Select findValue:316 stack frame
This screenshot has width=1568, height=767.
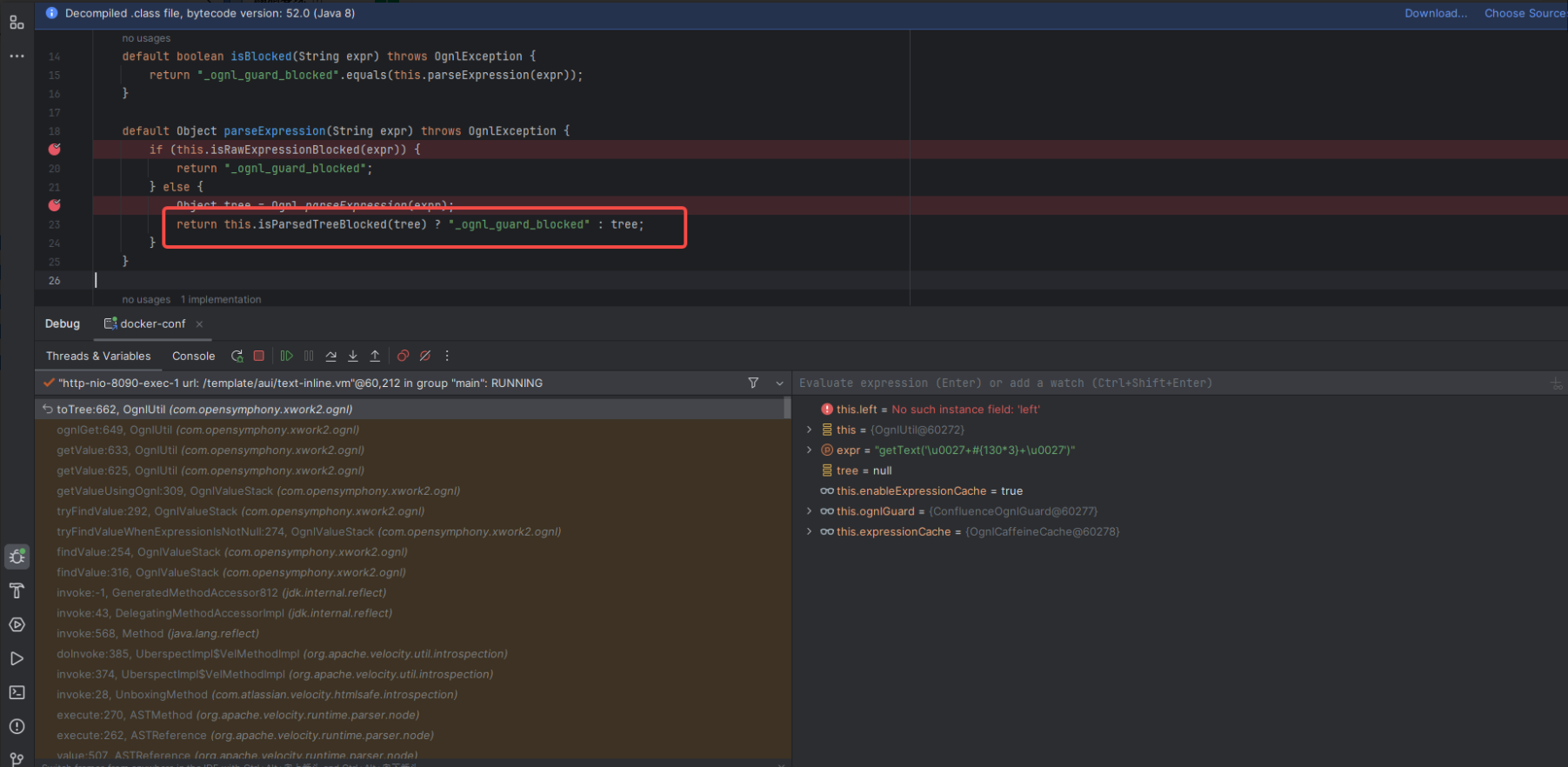409,572
